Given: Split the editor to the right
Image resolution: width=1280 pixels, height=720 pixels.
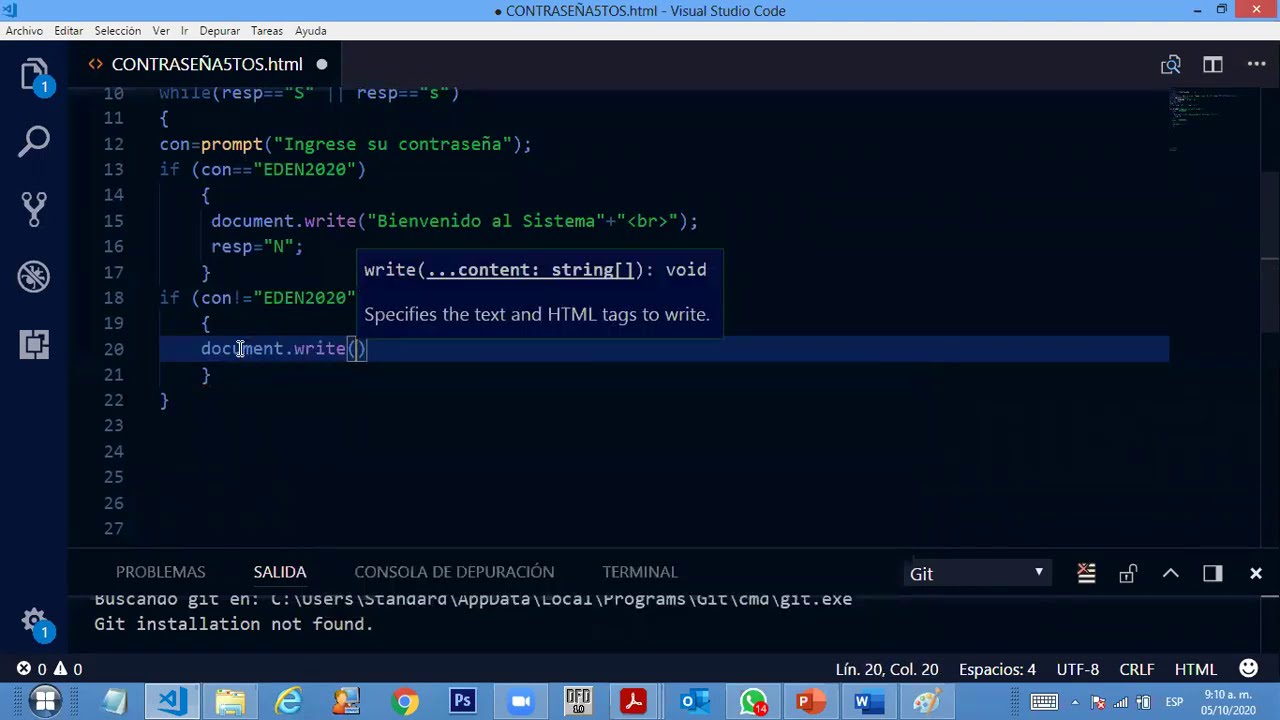Looking at the screenshot, I should (1213, 65).
